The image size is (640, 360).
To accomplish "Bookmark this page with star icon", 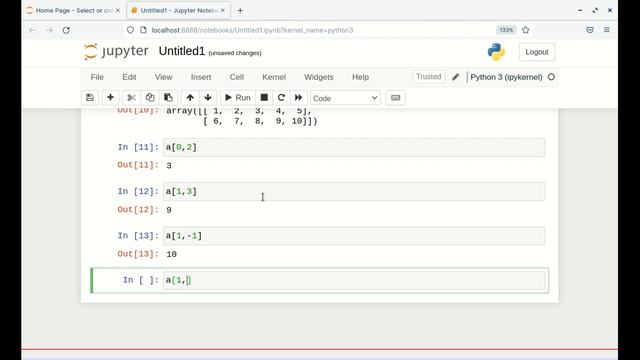I will [526, 30].
